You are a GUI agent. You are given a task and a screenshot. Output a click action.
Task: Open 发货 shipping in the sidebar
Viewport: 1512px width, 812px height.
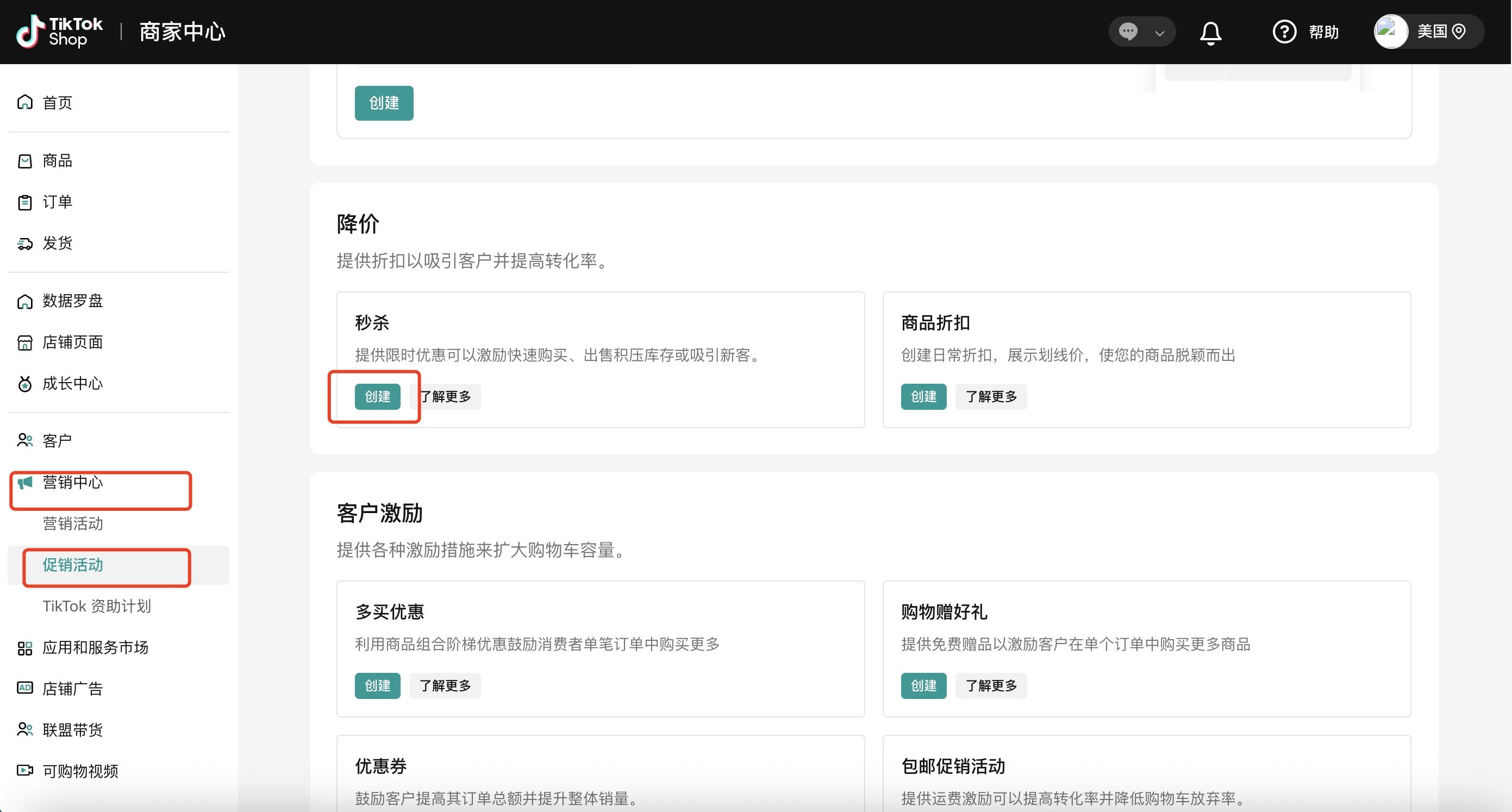pos(57,243)
